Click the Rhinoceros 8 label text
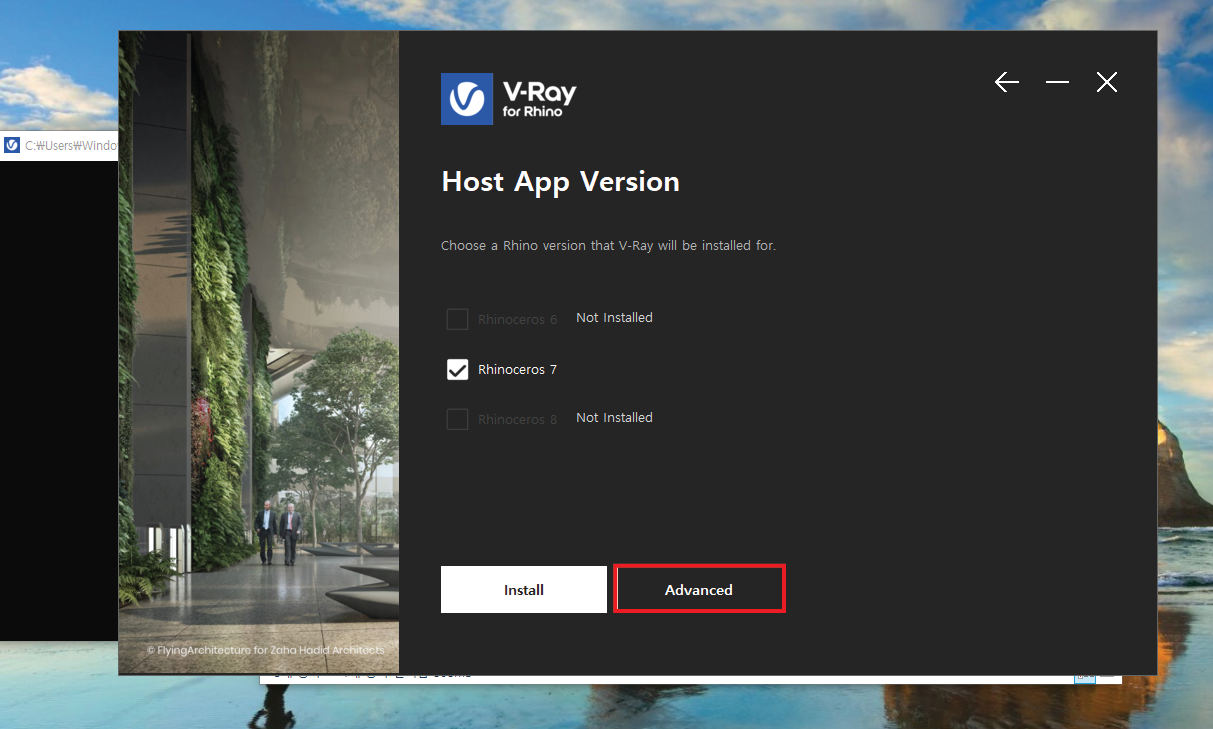This screenshot has height=729, width=1213. pyautogui.click(x=517, y=420)
